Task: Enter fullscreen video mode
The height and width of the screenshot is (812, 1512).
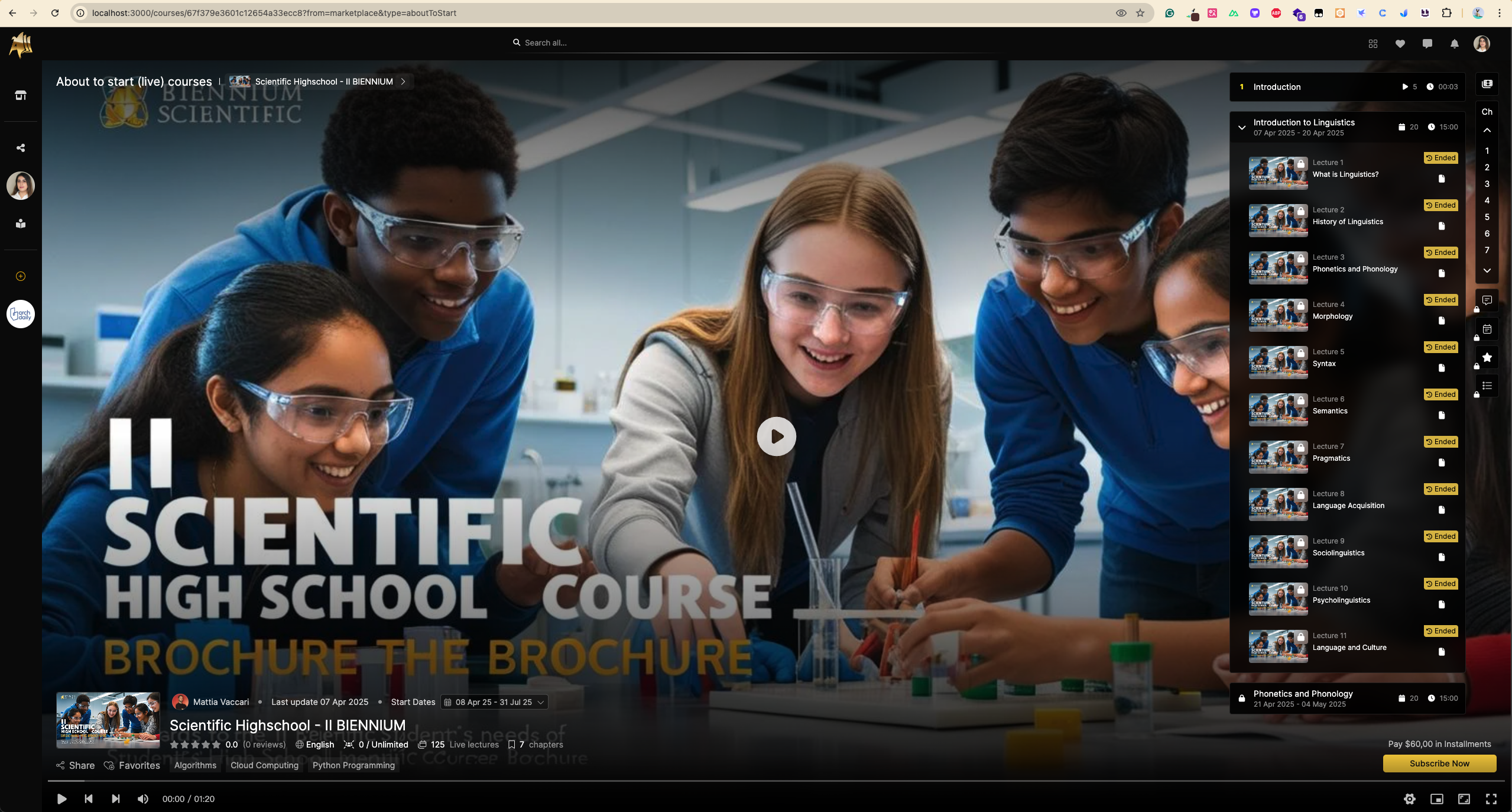Action: (x=1491, y=799)
